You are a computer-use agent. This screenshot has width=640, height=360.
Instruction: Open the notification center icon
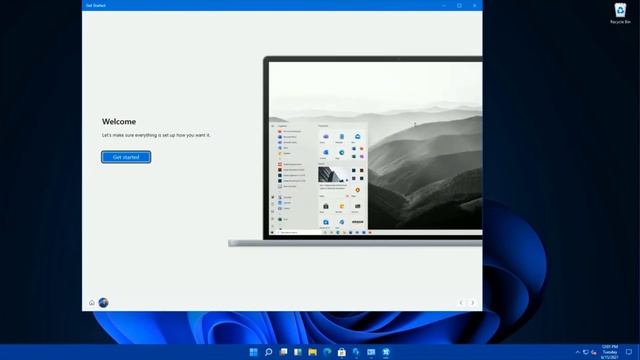pyautogui.click(x=629, y=352)
